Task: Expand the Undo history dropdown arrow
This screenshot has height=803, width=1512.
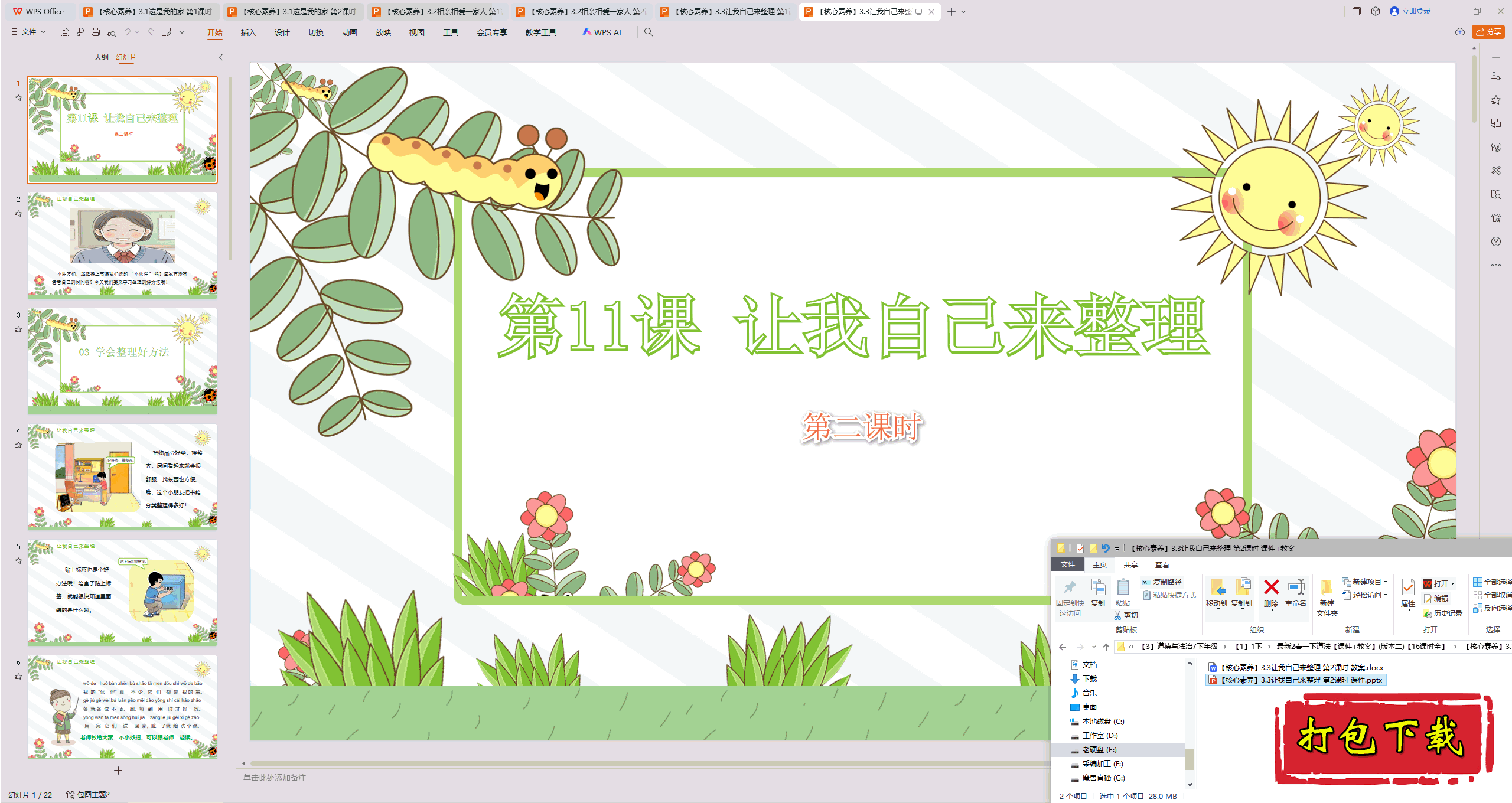Action: tap(137, 32)
